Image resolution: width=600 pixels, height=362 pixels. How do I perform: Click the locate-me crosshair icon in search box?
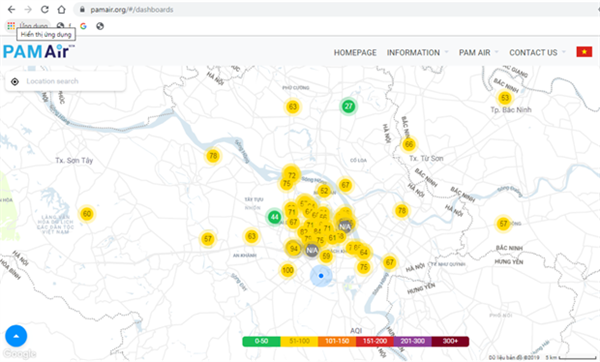pyautogui.click(x=15, y=81)
